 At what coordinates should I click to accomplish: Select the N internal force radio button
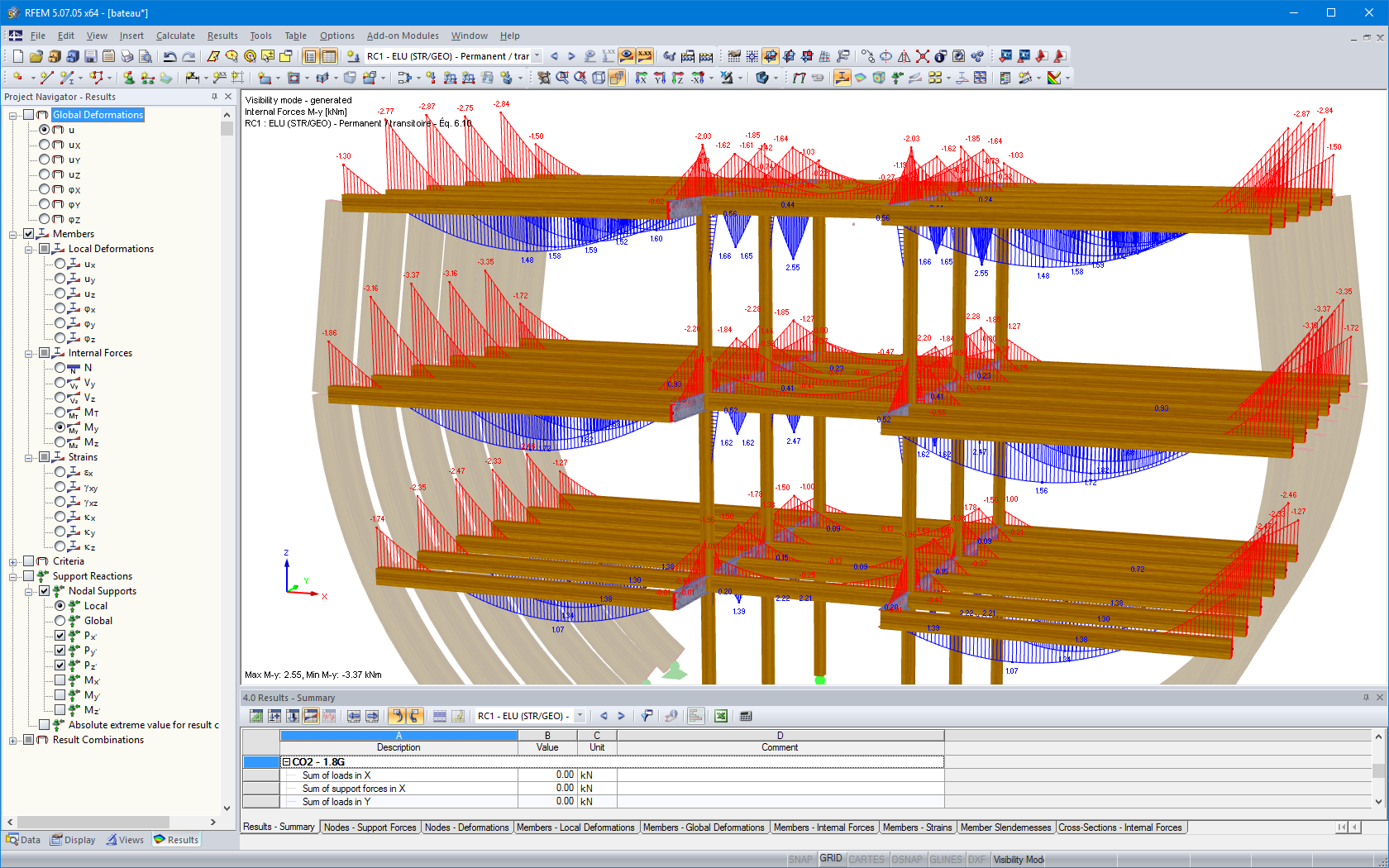[x=60, y=368]
